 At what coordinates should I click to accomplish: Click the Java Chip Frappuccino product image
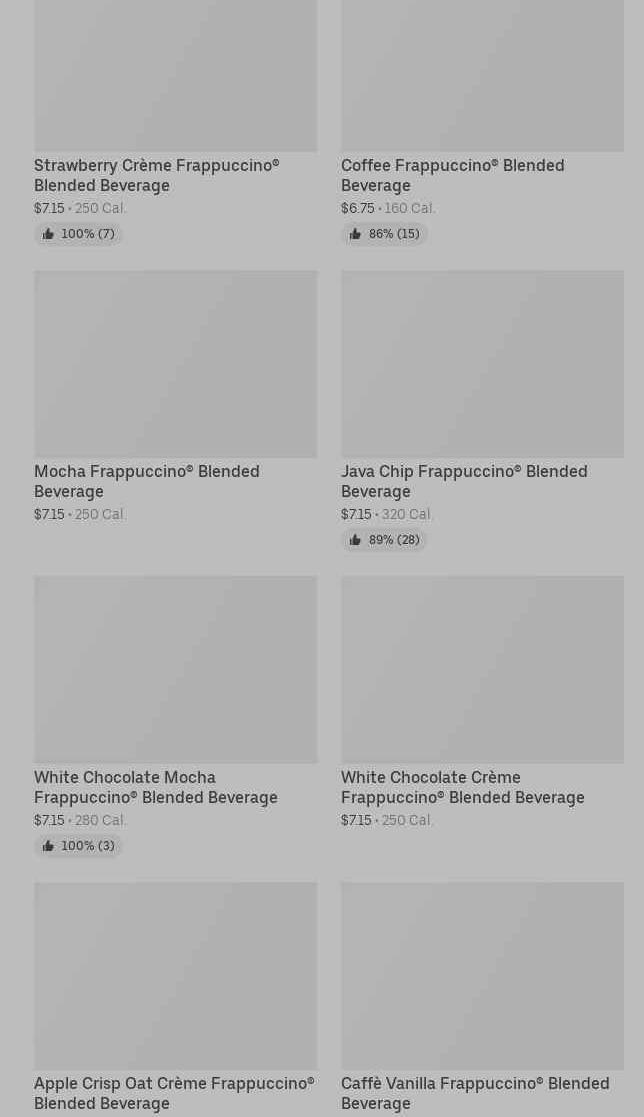pos(482,364)
